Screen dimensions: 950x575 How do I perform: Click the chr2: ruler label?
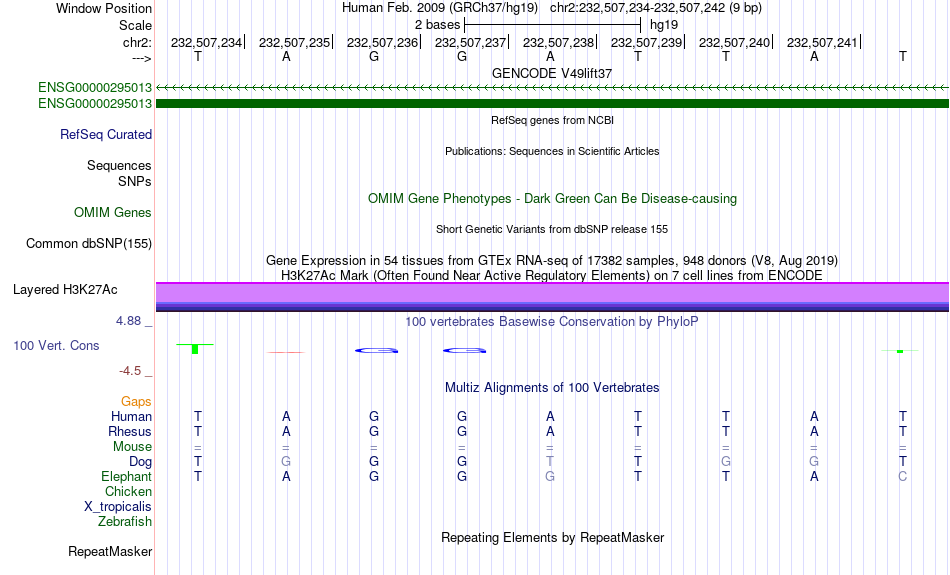click(137, 42)
